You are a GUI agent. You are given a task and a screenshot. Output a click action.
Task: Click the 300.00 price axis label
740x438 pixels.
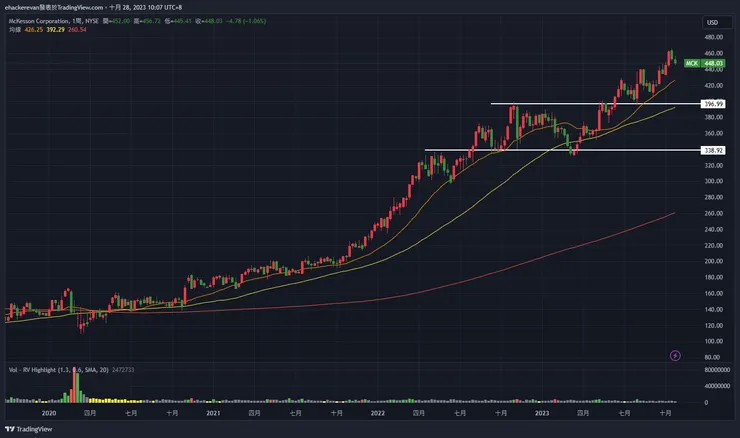714,181
